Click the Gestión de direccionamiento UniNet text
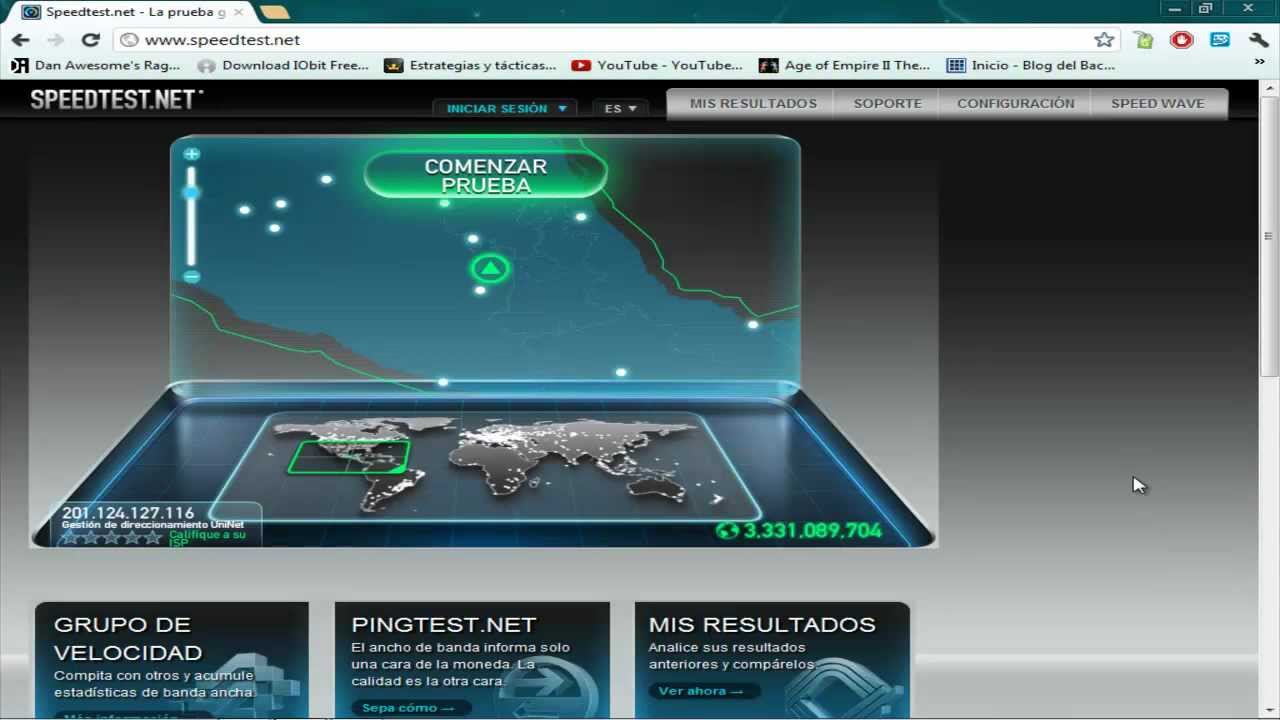 point(153,525)
